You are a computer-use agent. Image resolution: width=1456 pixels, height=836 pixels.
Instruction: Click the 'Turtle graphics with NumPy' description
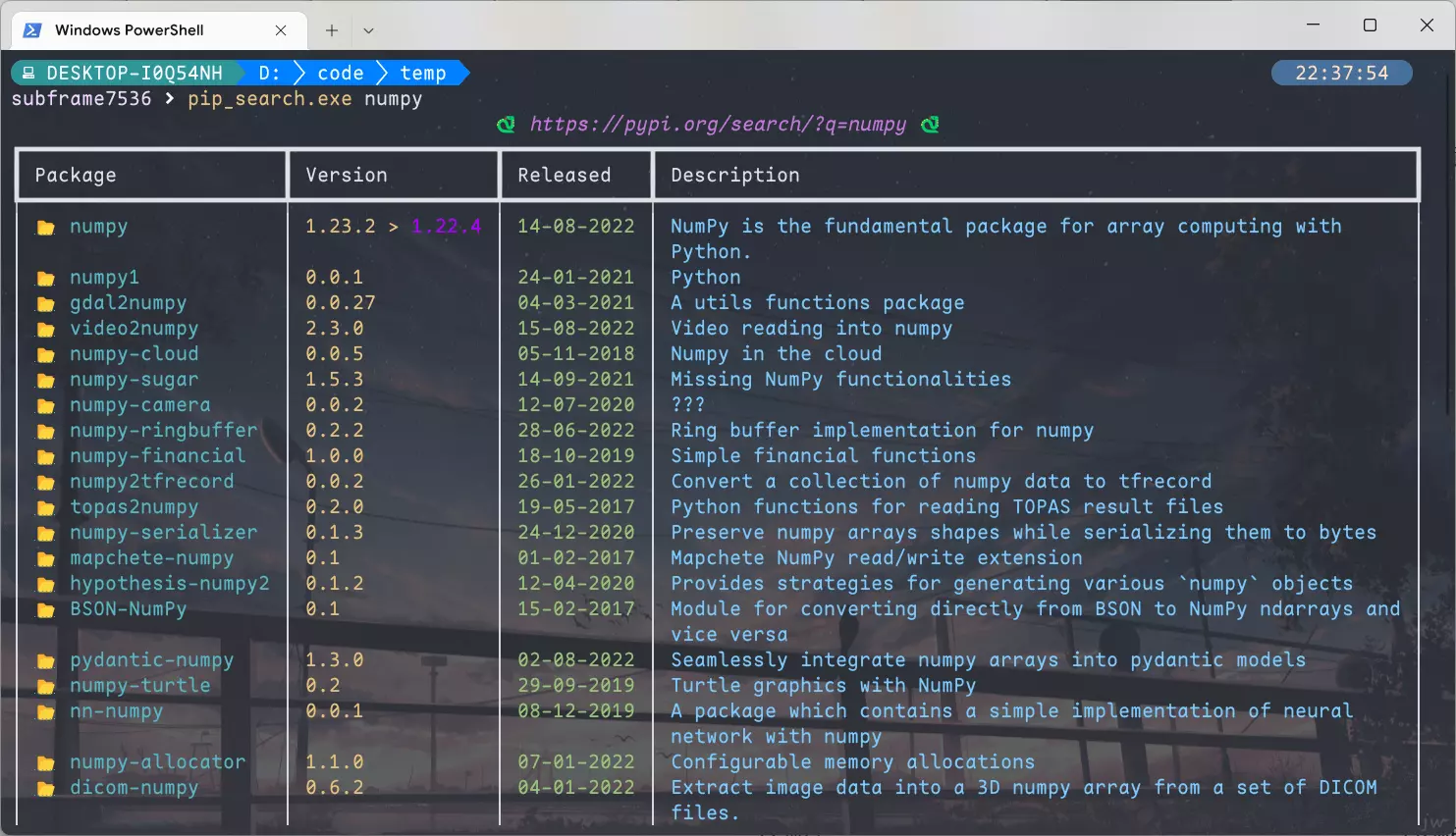[x=824, y=686]
